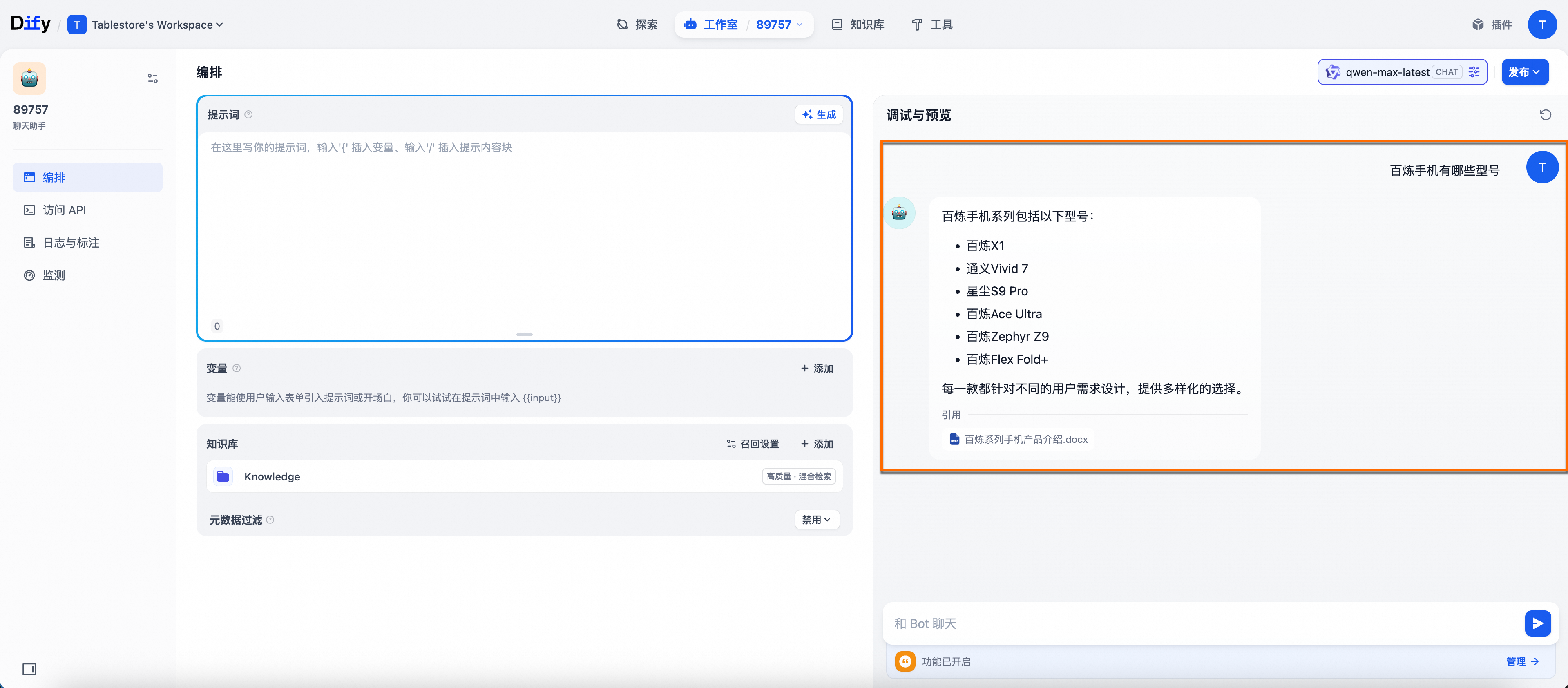Click the 高质量 · 混合检索 badge

799,477
